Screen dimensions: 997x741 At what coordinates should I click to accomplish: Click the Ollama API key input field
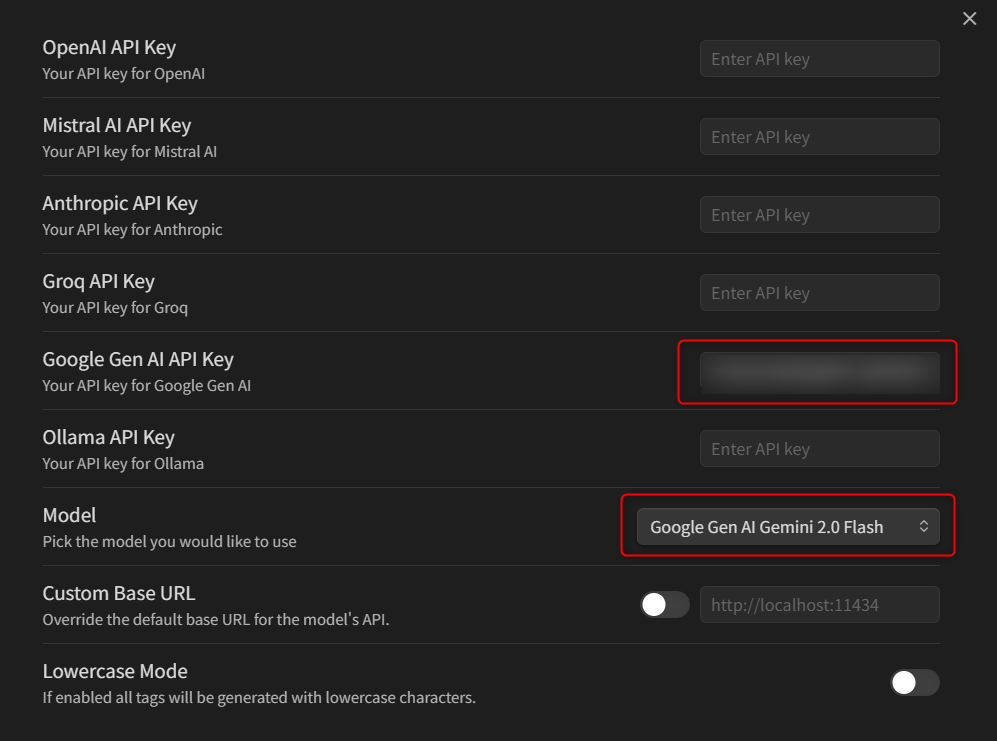coord(820,449)
